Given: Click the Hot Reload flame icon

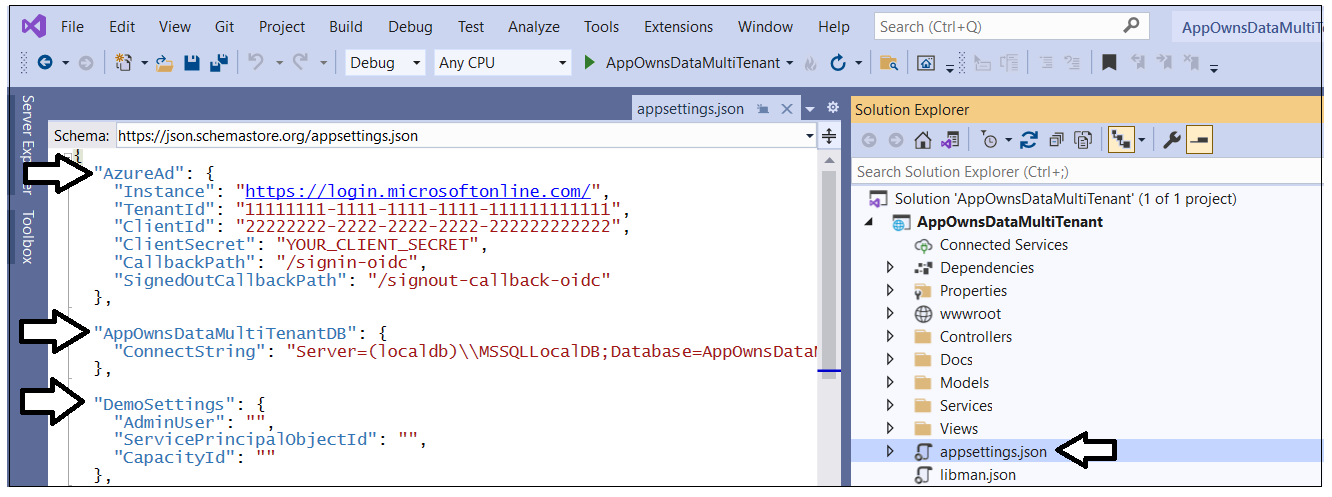Looking at the screenshot, I should pos(811,64).
